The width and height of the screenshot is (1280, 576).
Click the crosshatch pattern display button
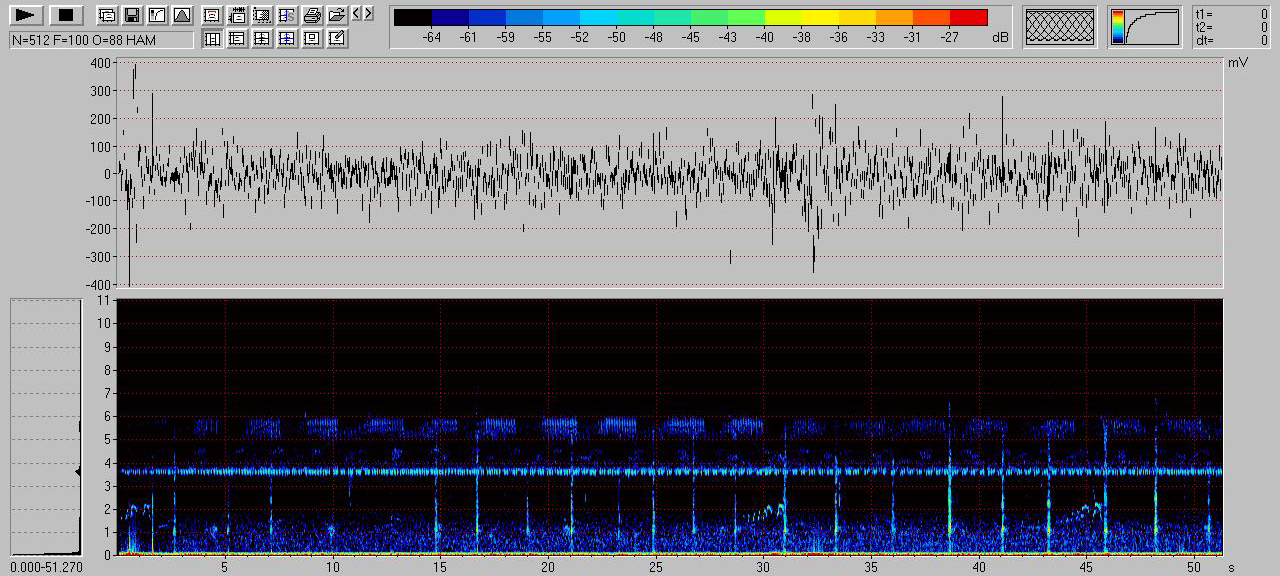pyautogui.click(x=1061, y=27)
